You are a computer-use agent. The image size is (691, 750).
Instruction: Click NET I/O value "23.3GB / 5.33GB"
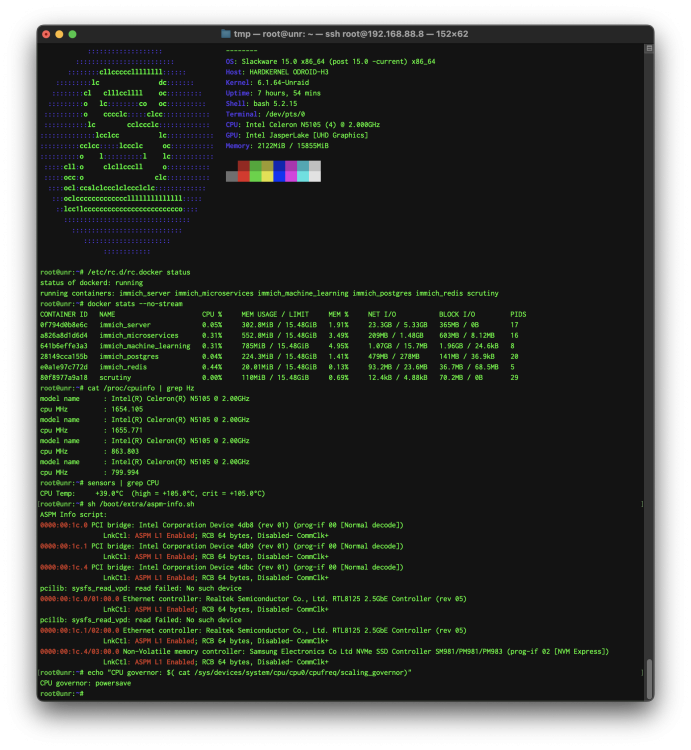pos(397,325)
